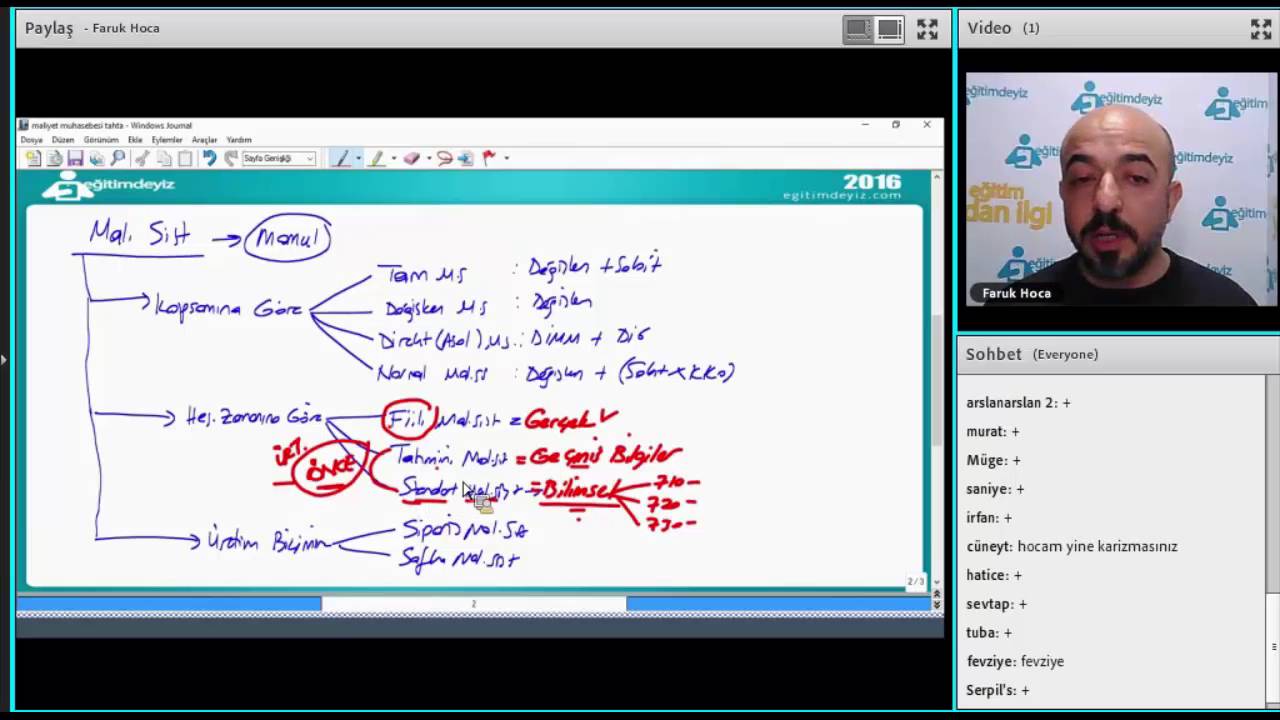Image resolution: width=1280 pixels, height=720 pixels.
Task: Click chat message from arslanarslan 2
Action: pyautogui.click(x=1018, y=403)
